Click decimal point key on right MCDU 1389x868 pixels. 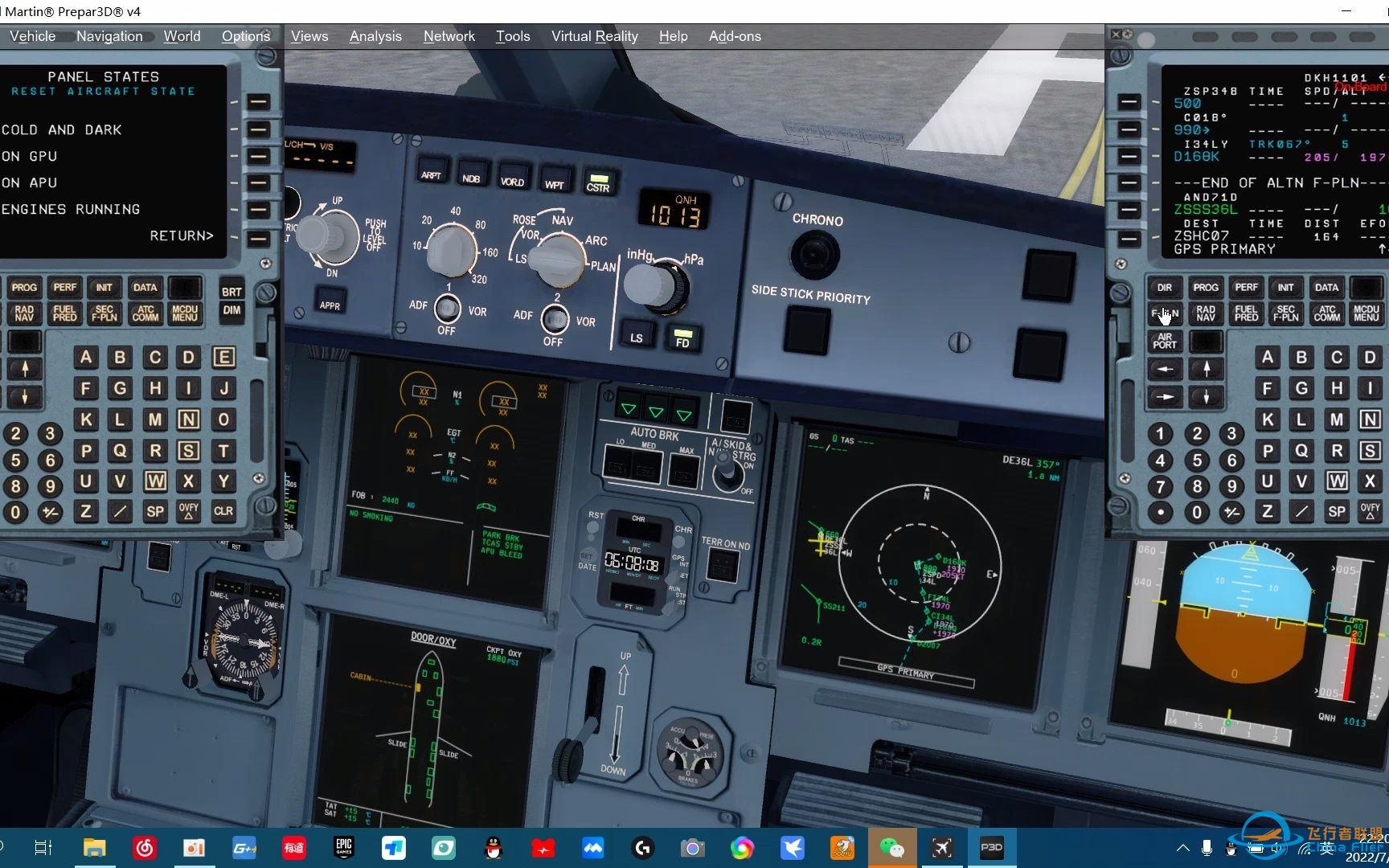click(1160, 512)
